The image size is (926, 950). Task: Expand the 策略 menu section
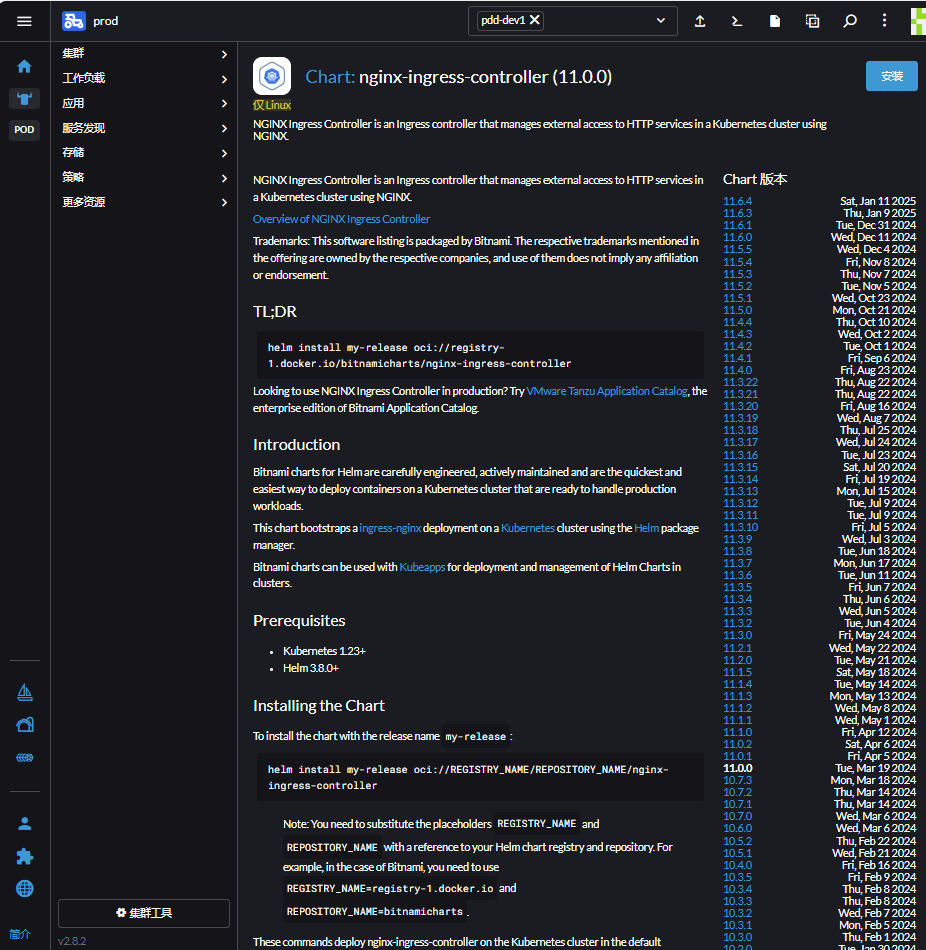[x=144, y=178]
